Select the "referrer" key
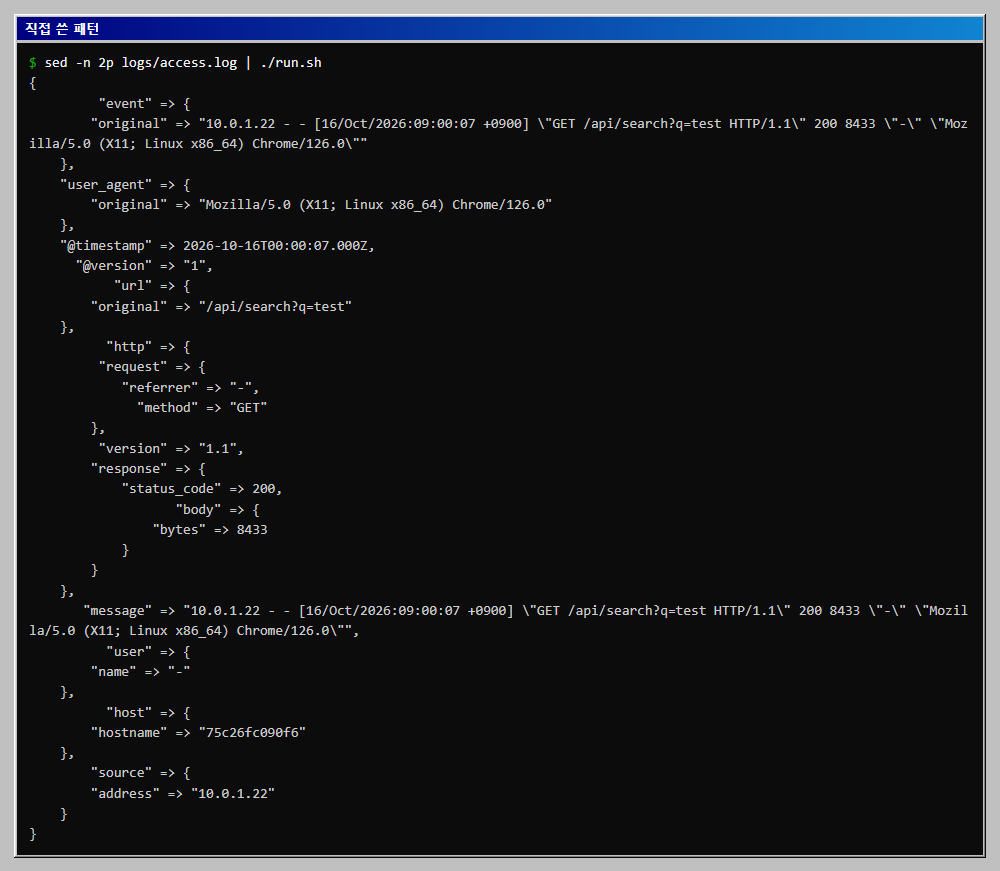This screenshot has width=1000, height=871. pos(159,388)
